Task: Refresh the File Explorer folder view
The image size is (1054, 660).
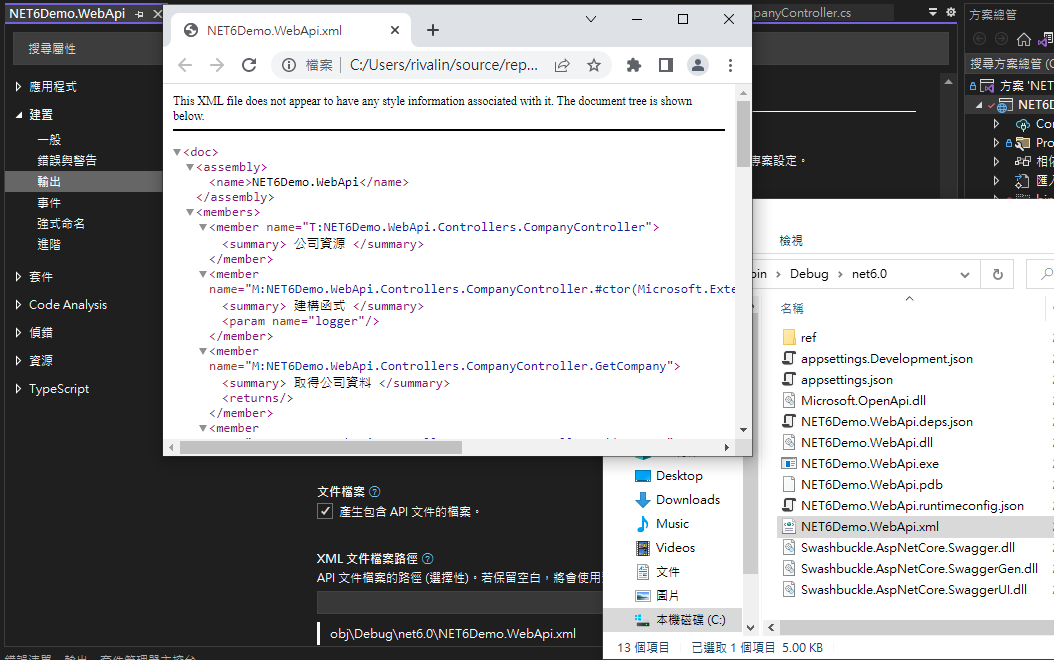Action: coord(997,274)
